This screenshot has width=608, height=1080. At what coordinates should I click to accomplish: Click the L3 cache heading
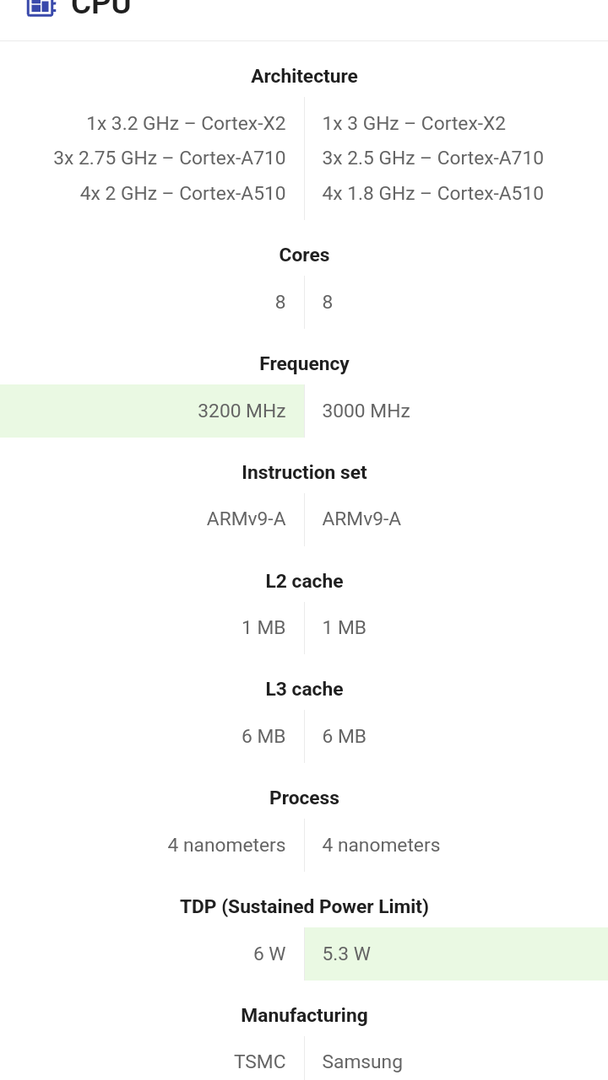(x=304, y=689)
